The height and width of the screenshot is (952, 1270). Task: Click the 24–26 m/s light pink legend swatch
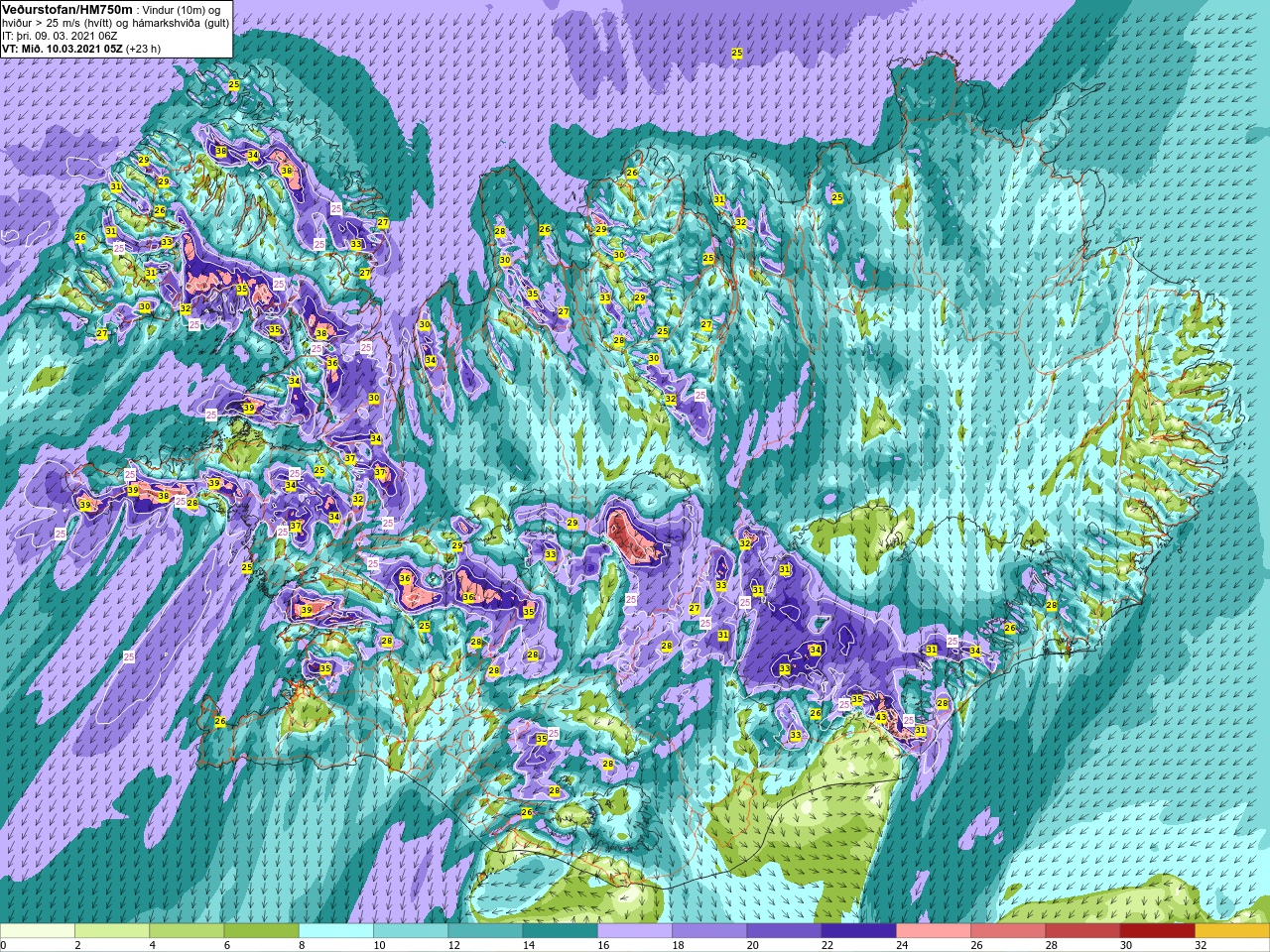click(x=934, y=931)
